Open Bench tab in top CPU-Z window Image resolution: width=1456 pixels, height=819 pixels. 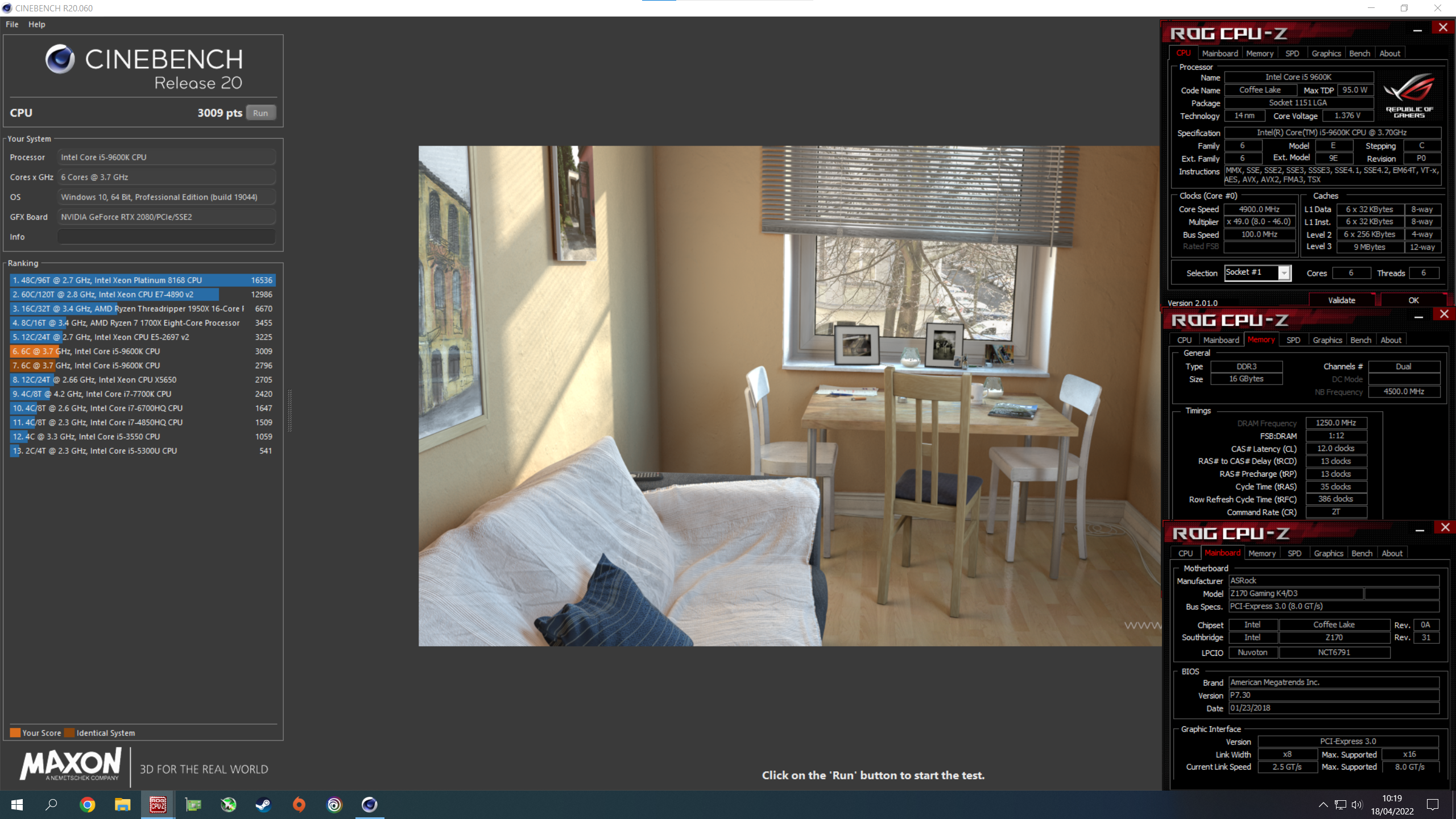1360,53
